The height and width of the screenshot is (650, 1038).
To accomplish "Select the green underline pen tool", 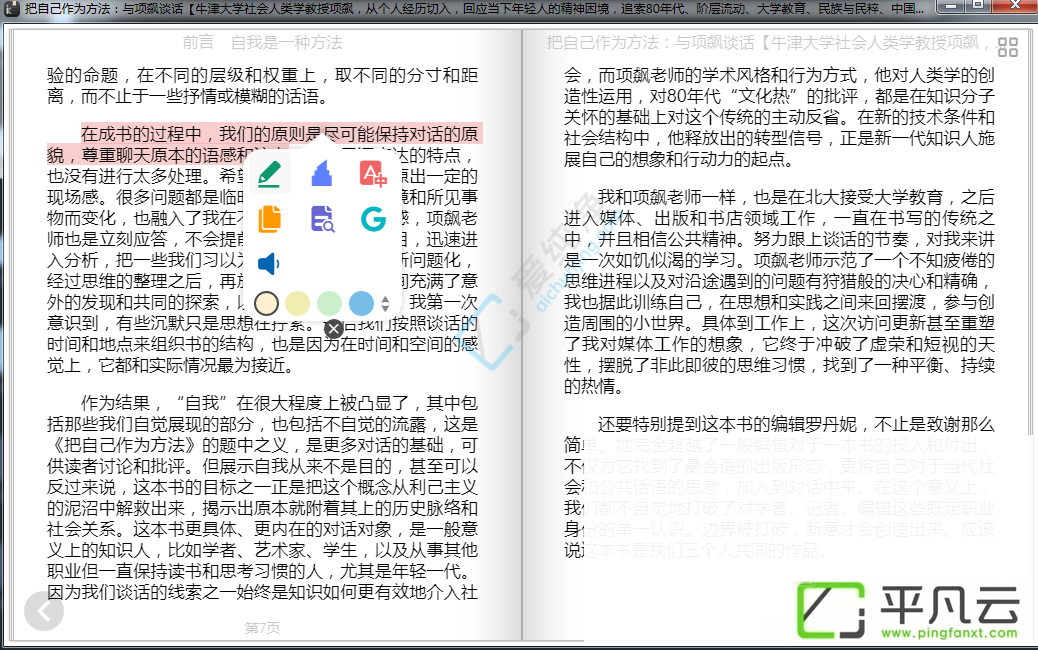I will [x=269, y=174].
